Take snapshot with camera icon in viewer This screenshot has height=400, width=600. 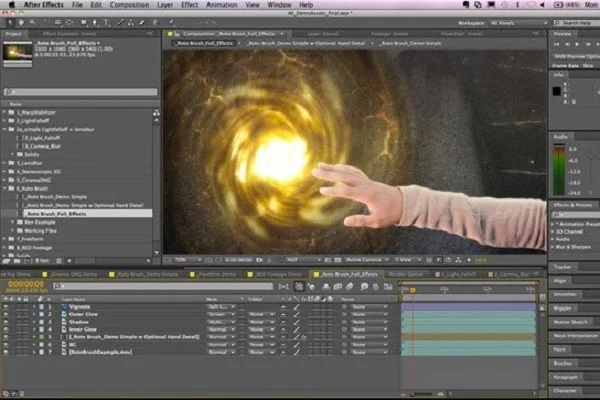[259, 260]
